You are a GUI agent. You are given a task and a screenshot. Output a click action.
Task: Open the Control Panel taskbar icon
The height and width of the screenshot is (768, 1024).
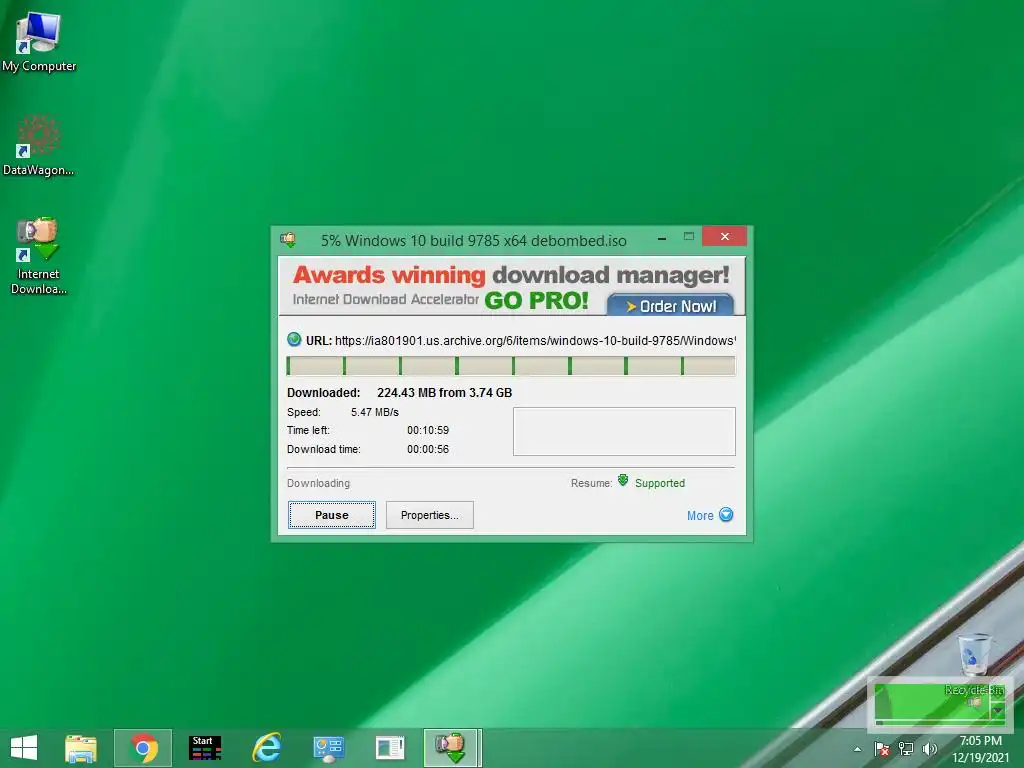click(328, 748)
